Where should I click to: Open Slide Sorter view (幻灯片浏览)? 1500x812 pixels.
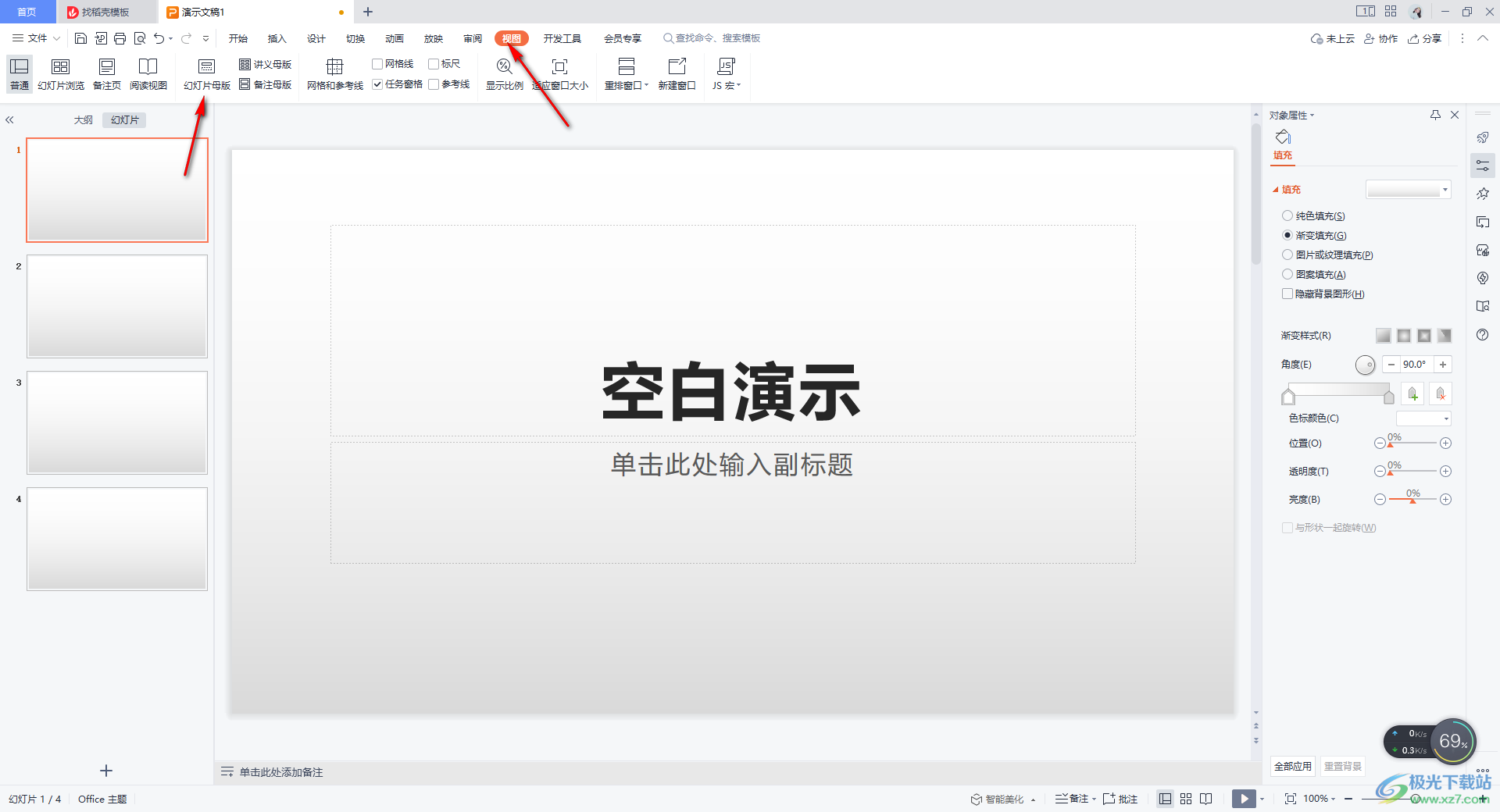(x=61, y=74)
